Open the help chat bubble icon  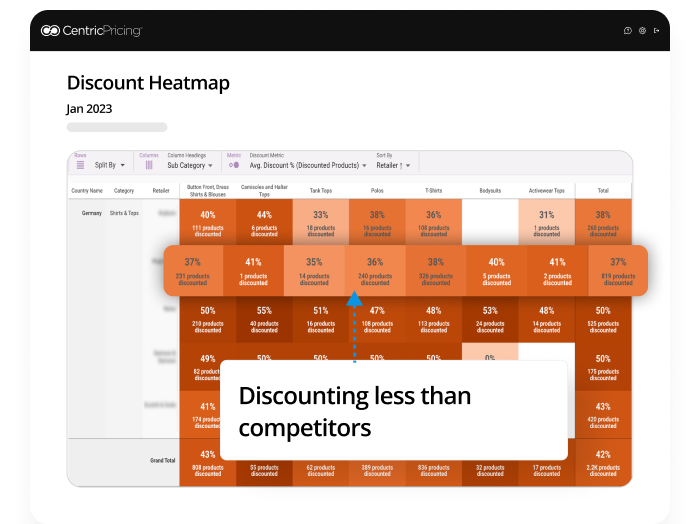point(628,31)
